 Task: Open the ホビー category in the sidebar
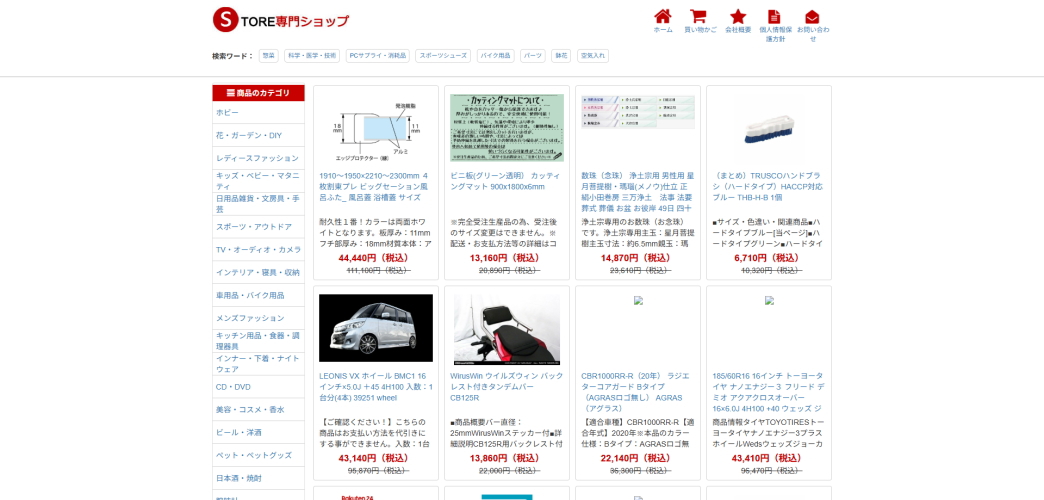228,113
